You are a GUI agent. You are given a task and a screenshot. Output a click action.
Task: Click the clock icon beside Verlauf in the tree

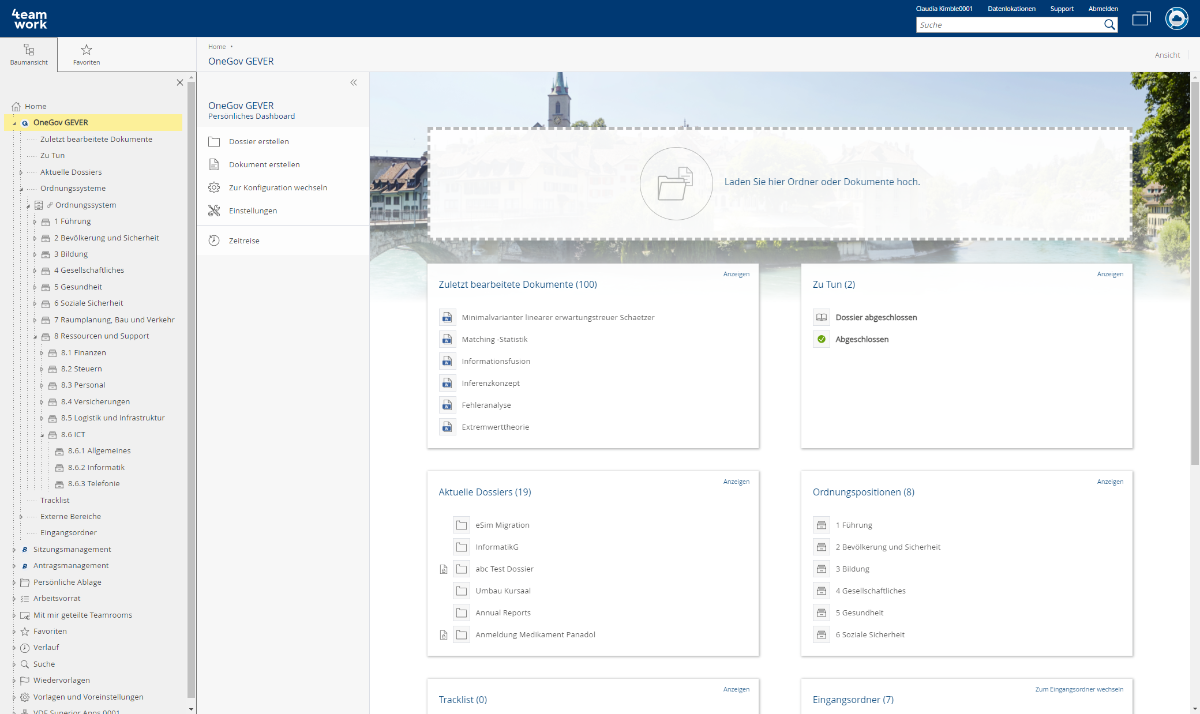tap(25, 648)
